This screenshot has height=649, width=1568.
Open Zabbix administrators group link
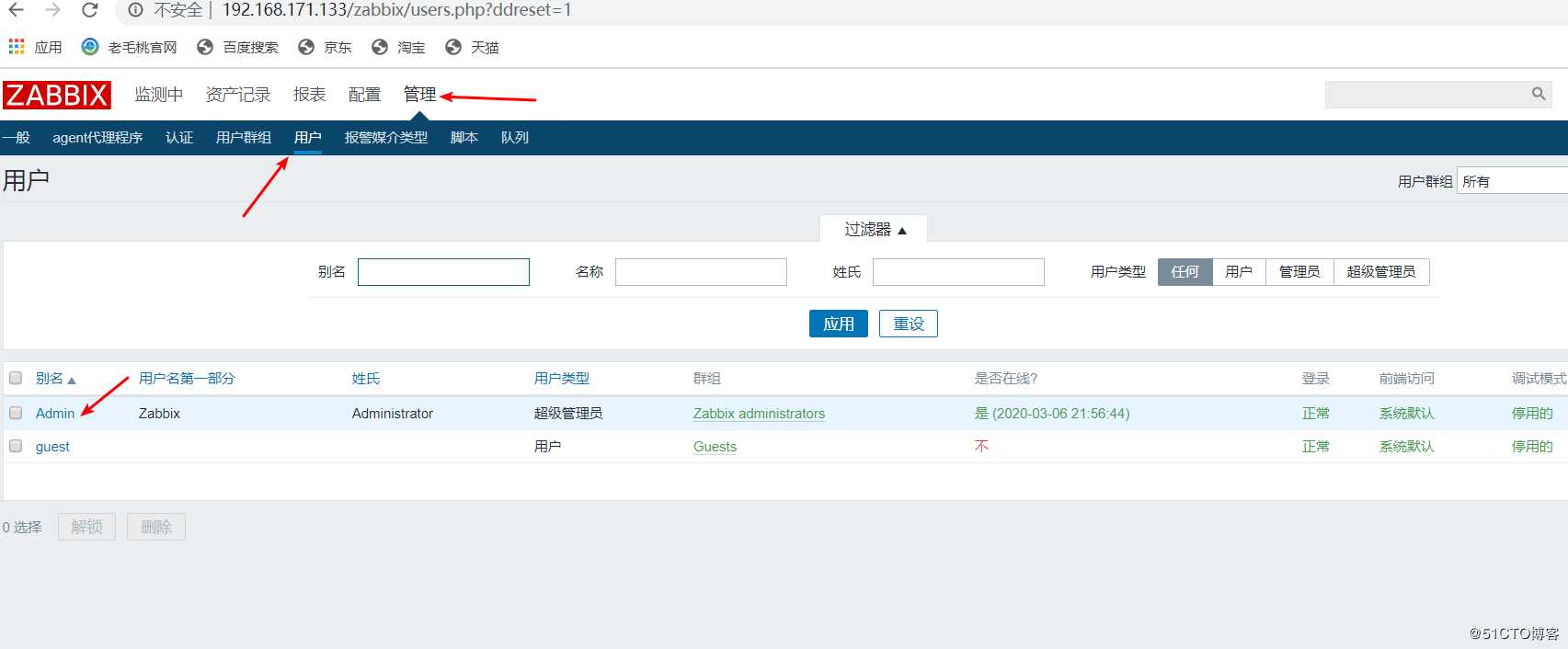[759, 414]
